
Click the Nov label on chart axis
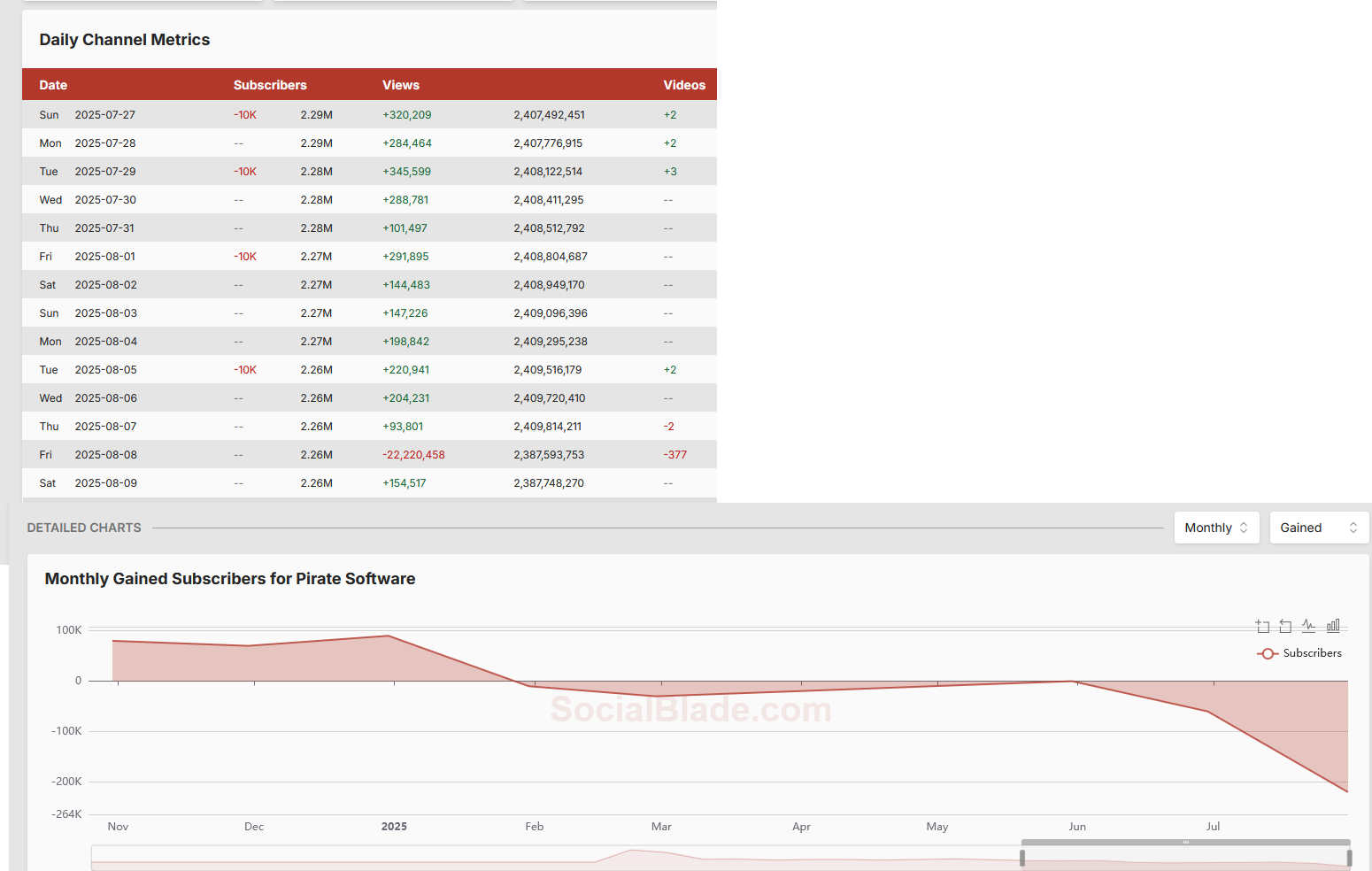click(x=118, y=827)
